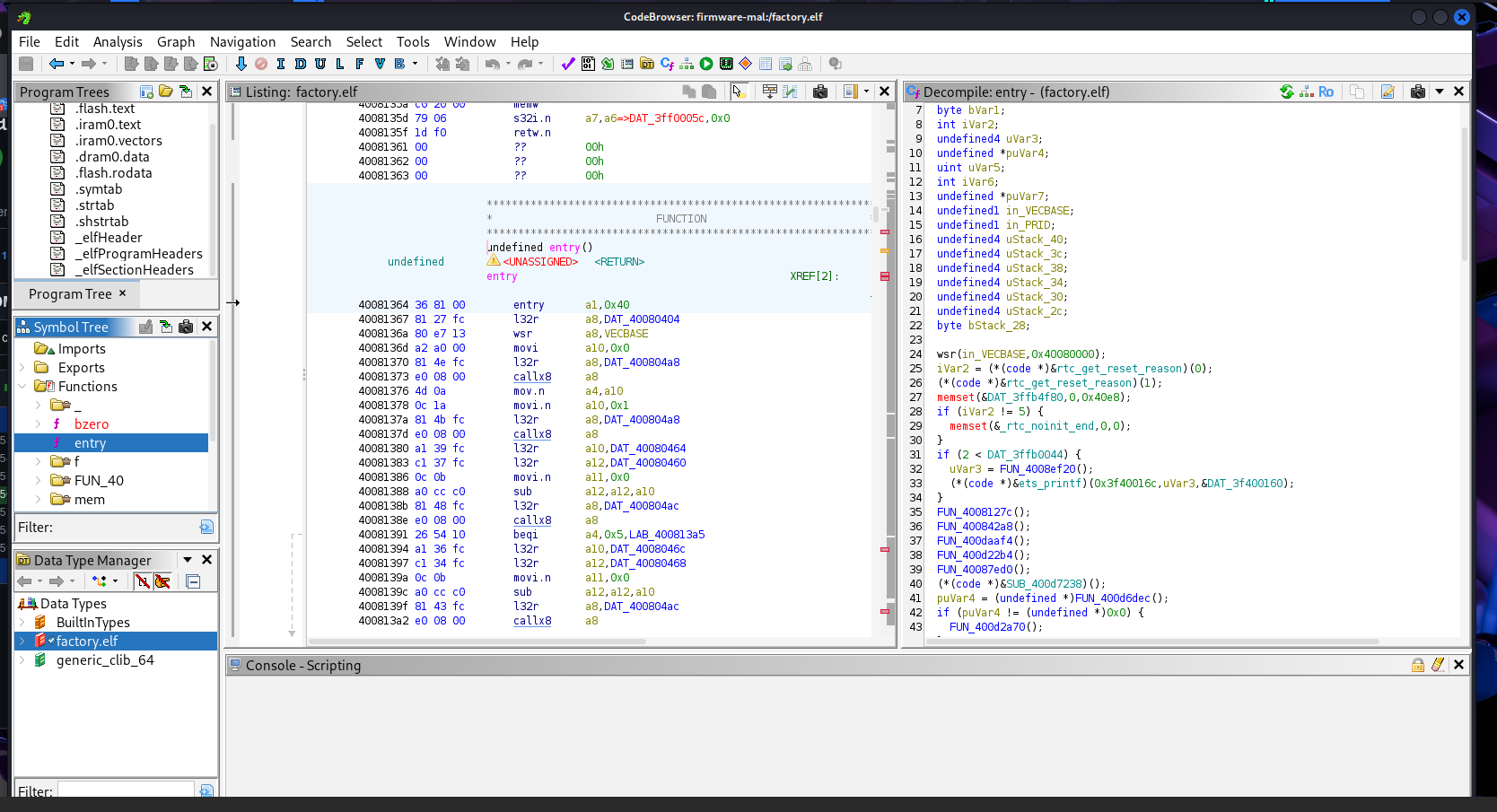Click the purple checkmark icon
The height and width of the screenshot is (812, 1497).
568,64
